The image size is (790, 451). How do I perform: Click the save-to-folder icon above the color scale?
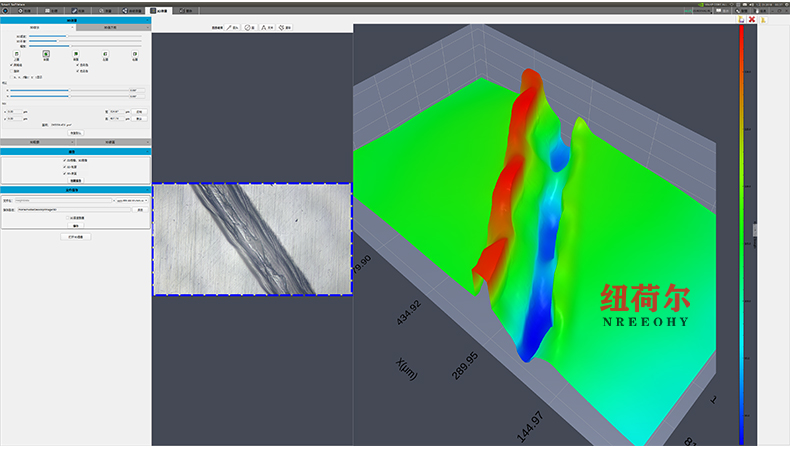tap(741, 19)
